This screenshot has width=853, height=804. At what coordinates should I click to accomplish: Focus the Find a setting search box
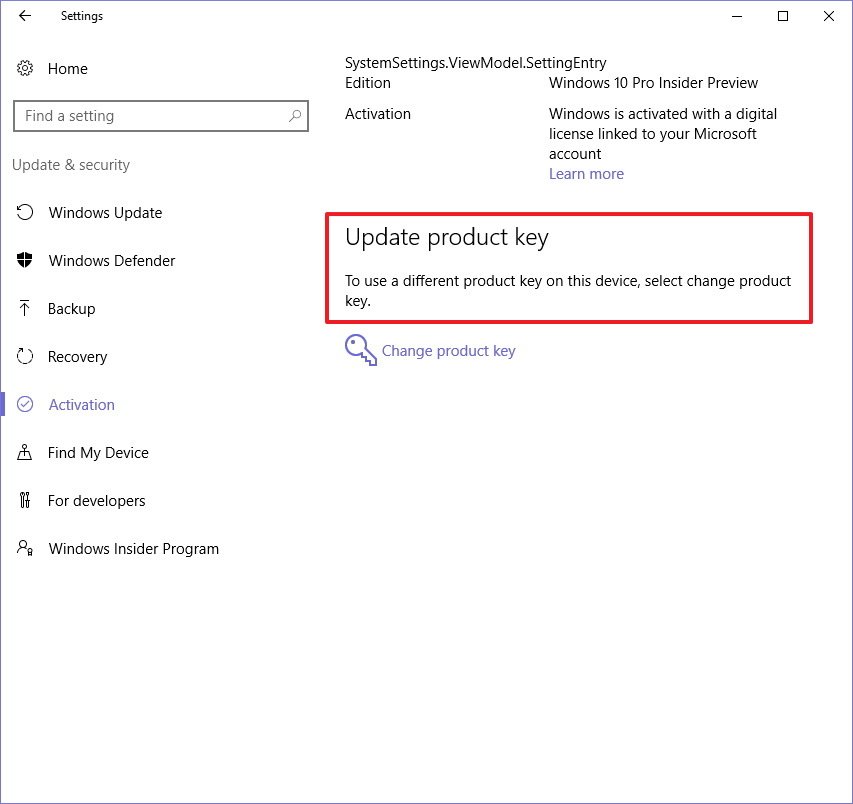pos(150,116)
